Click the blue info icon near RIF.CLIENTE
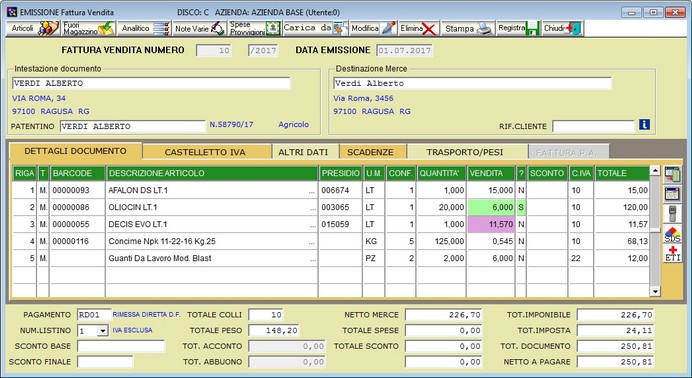 (x=644, y=125)
